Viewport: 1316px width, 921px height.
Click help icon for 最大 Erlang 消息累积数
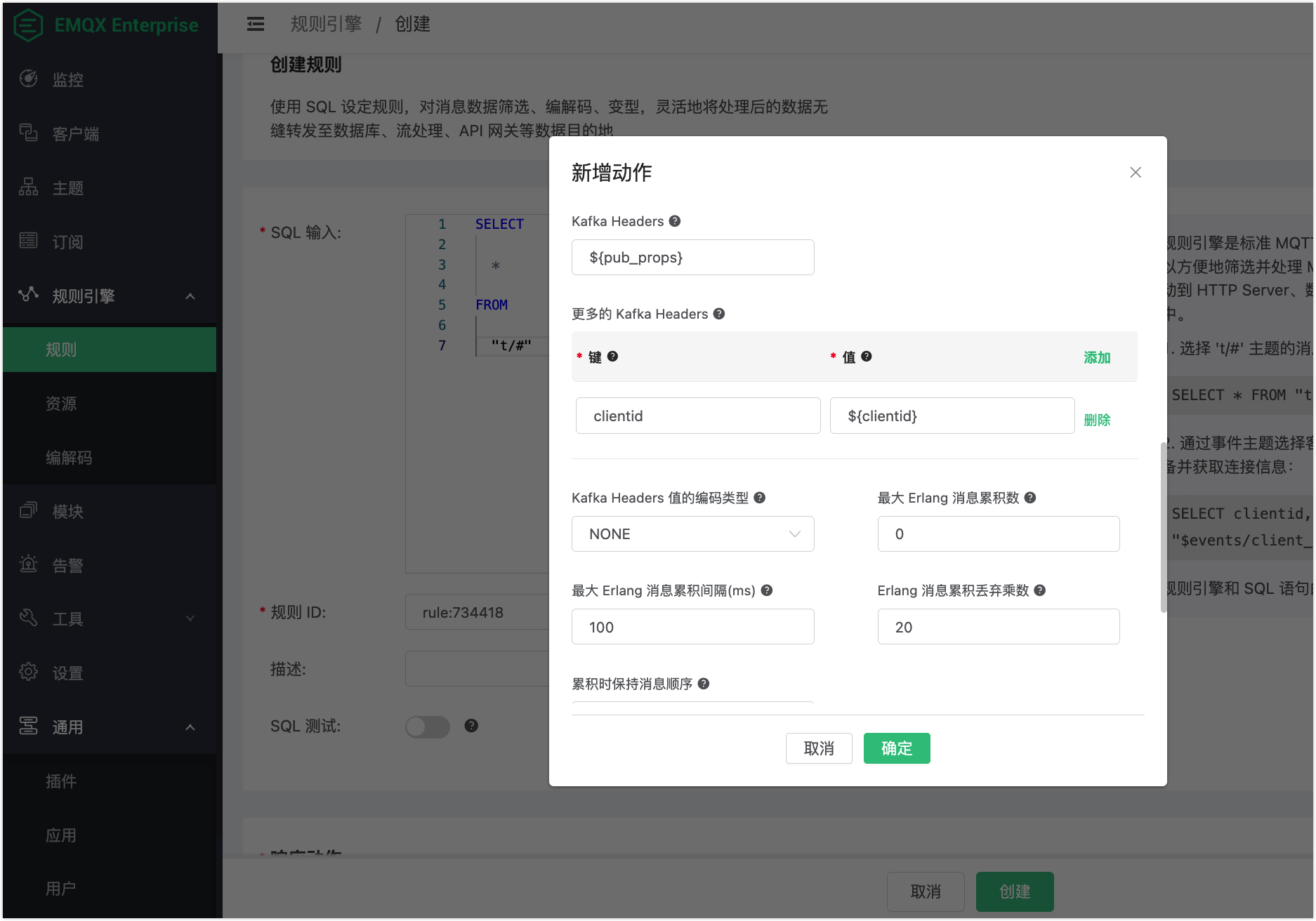pyautogui.click(x=1030, y=498)
